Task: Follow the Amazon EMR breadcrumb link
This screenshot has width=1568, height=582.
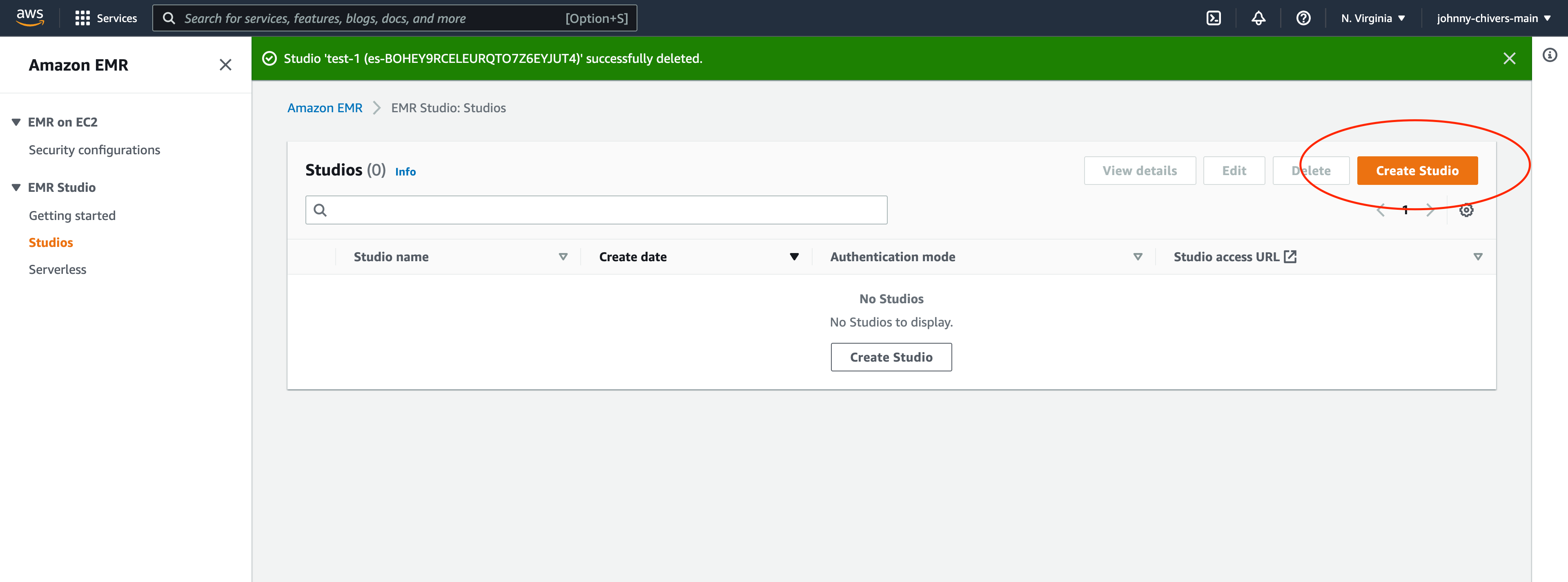Action: click(325, 108)
